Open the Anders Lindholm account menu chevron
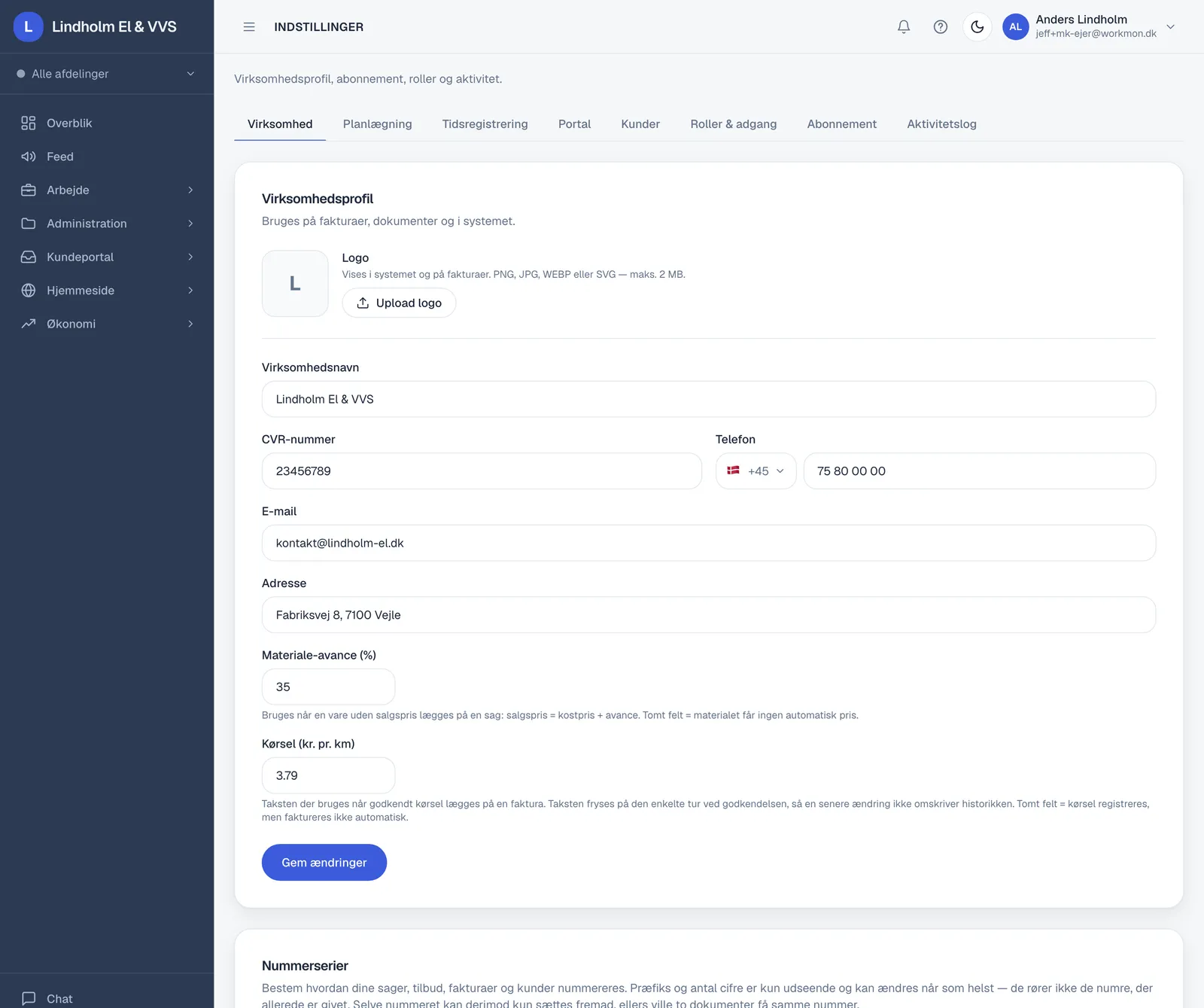The image size is (1204, 1008). [x=1170, y=27]
